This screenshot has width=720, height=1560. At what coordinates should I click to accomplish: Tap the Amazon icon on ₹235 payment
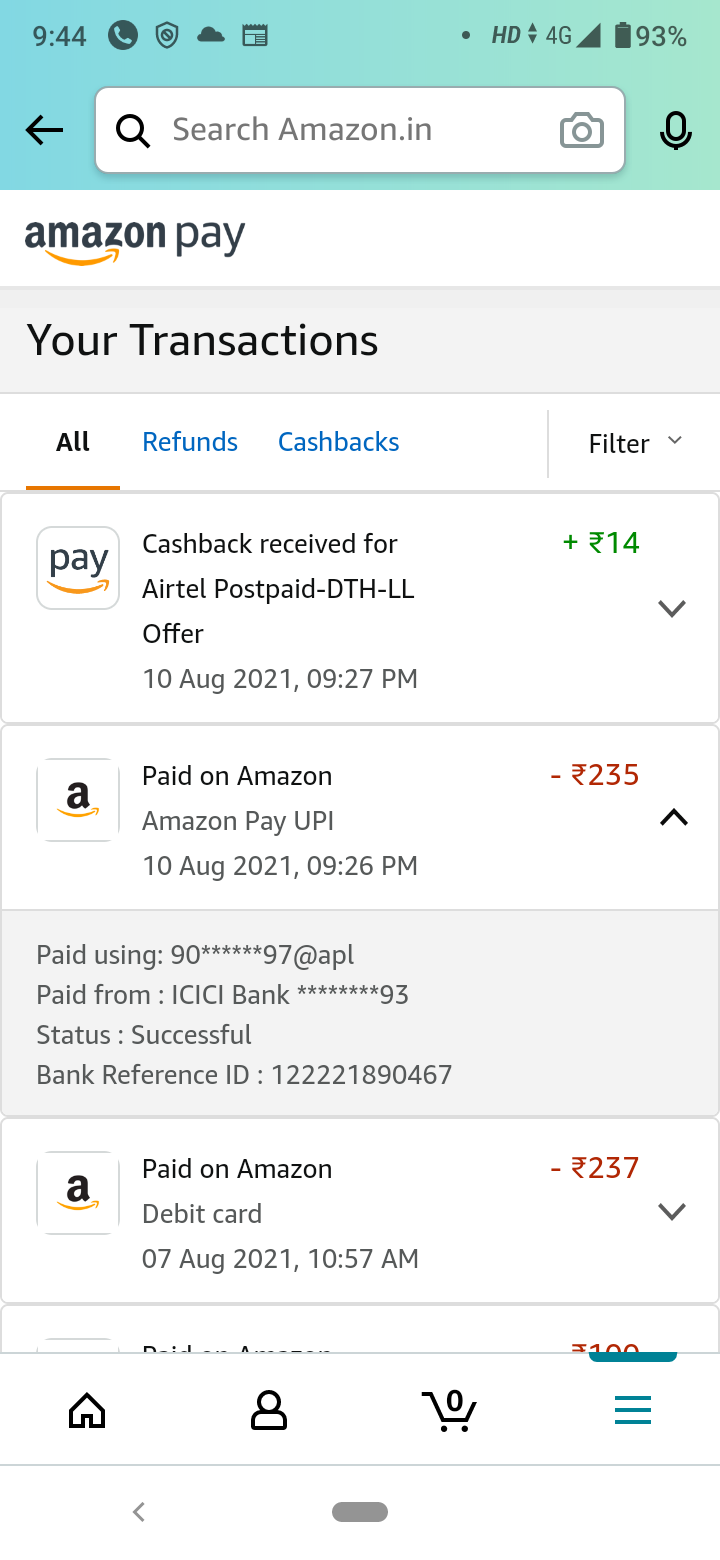tap(78, 800)
